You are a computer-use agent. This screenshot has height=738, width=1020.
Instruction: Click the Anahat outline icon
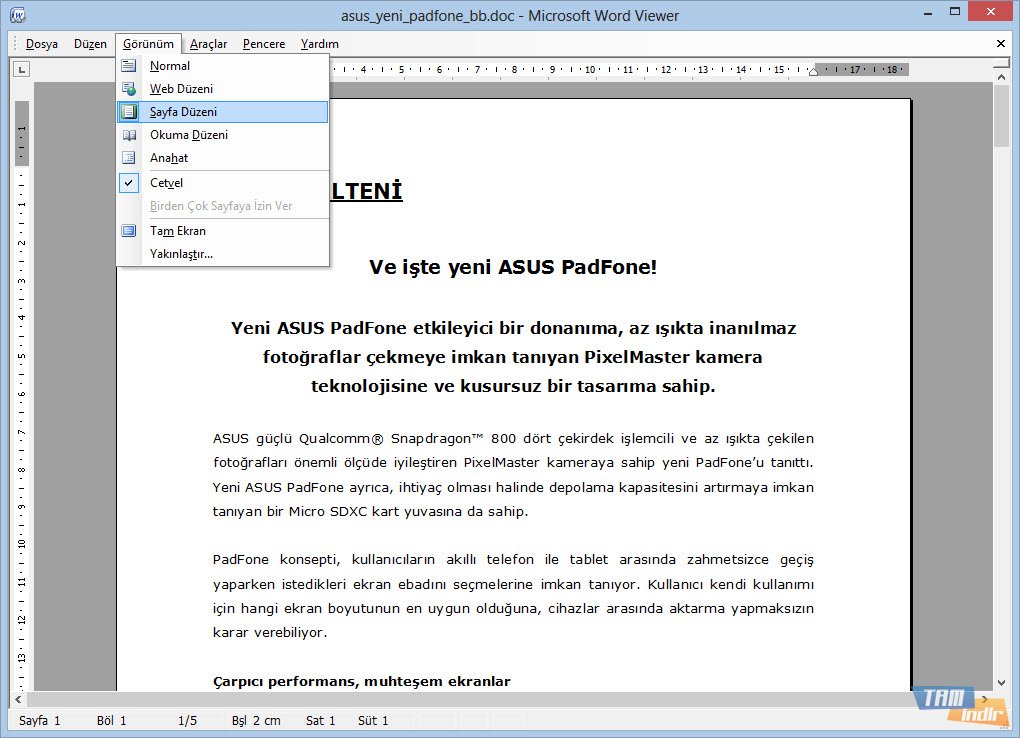[x=129, y=157]
